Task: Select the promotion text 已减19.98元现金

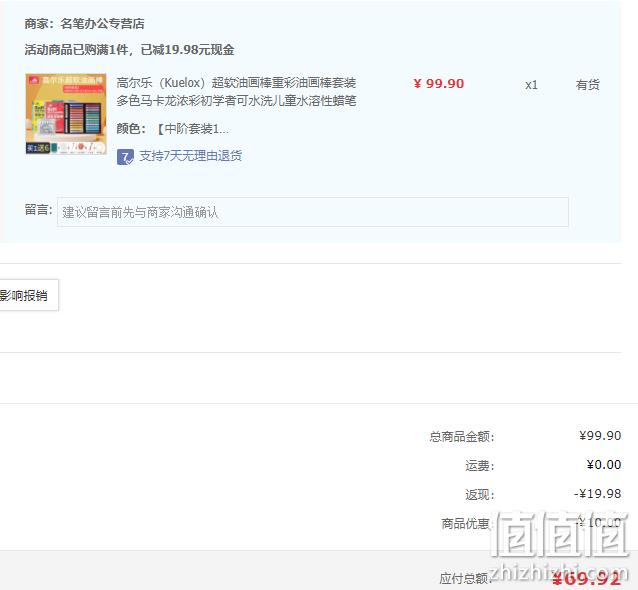Action: click(x=188, y=50)
